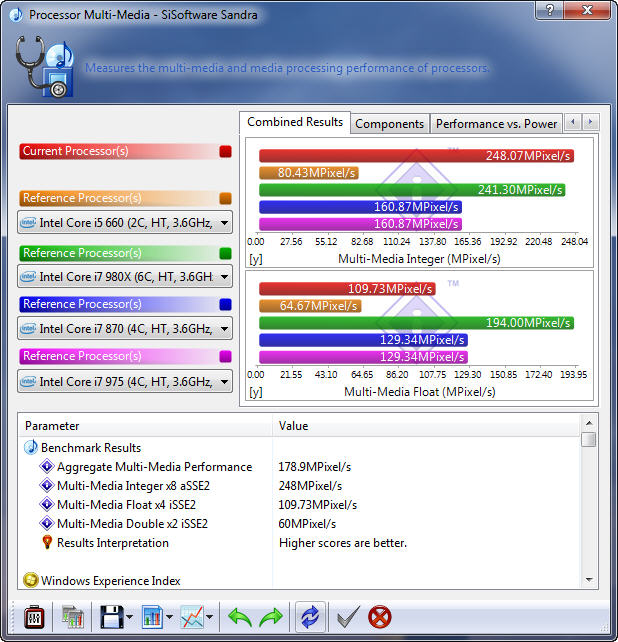The width and height of the screenshot is (618, 642).
Task: Click the 178.9MPixel/s aggregate value
Action: tap(315, 467)
